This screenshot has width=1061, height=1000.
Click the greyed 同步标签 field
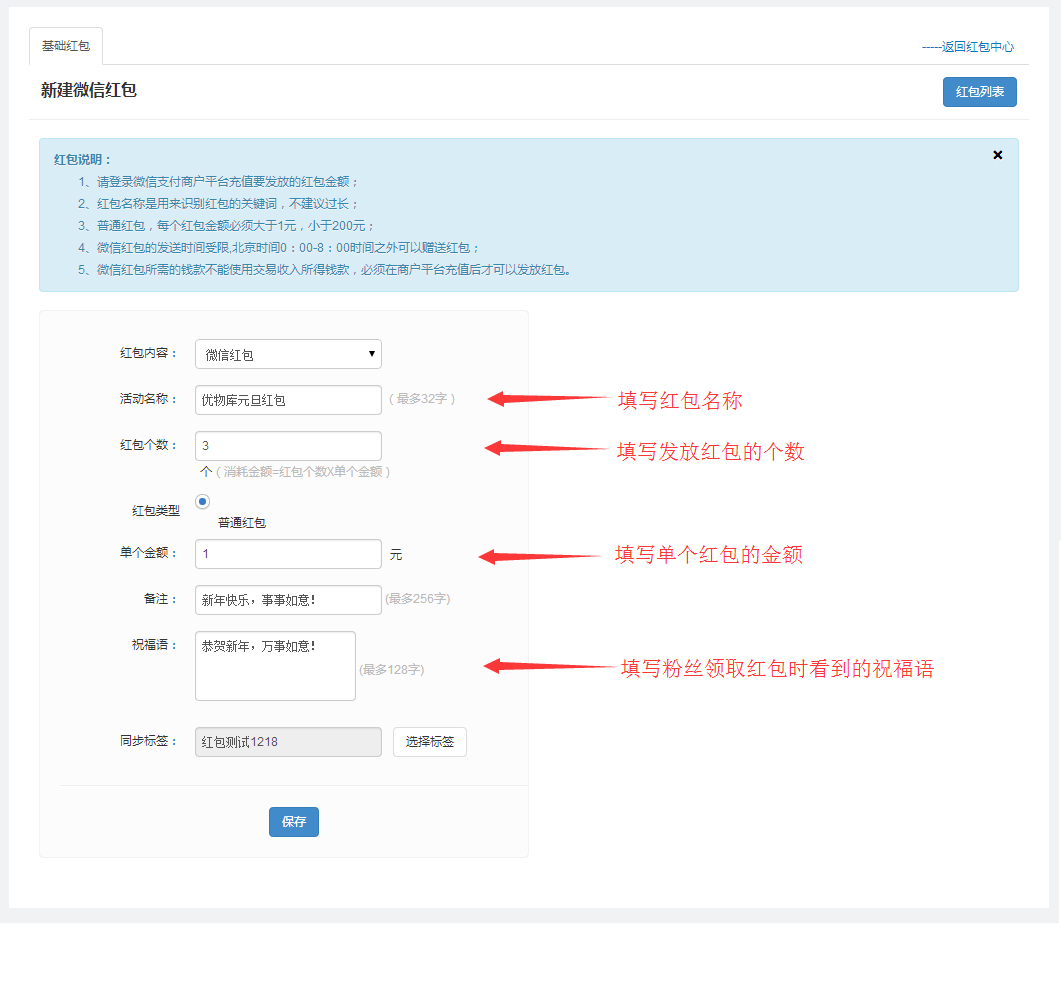click(x=288, y=742)
